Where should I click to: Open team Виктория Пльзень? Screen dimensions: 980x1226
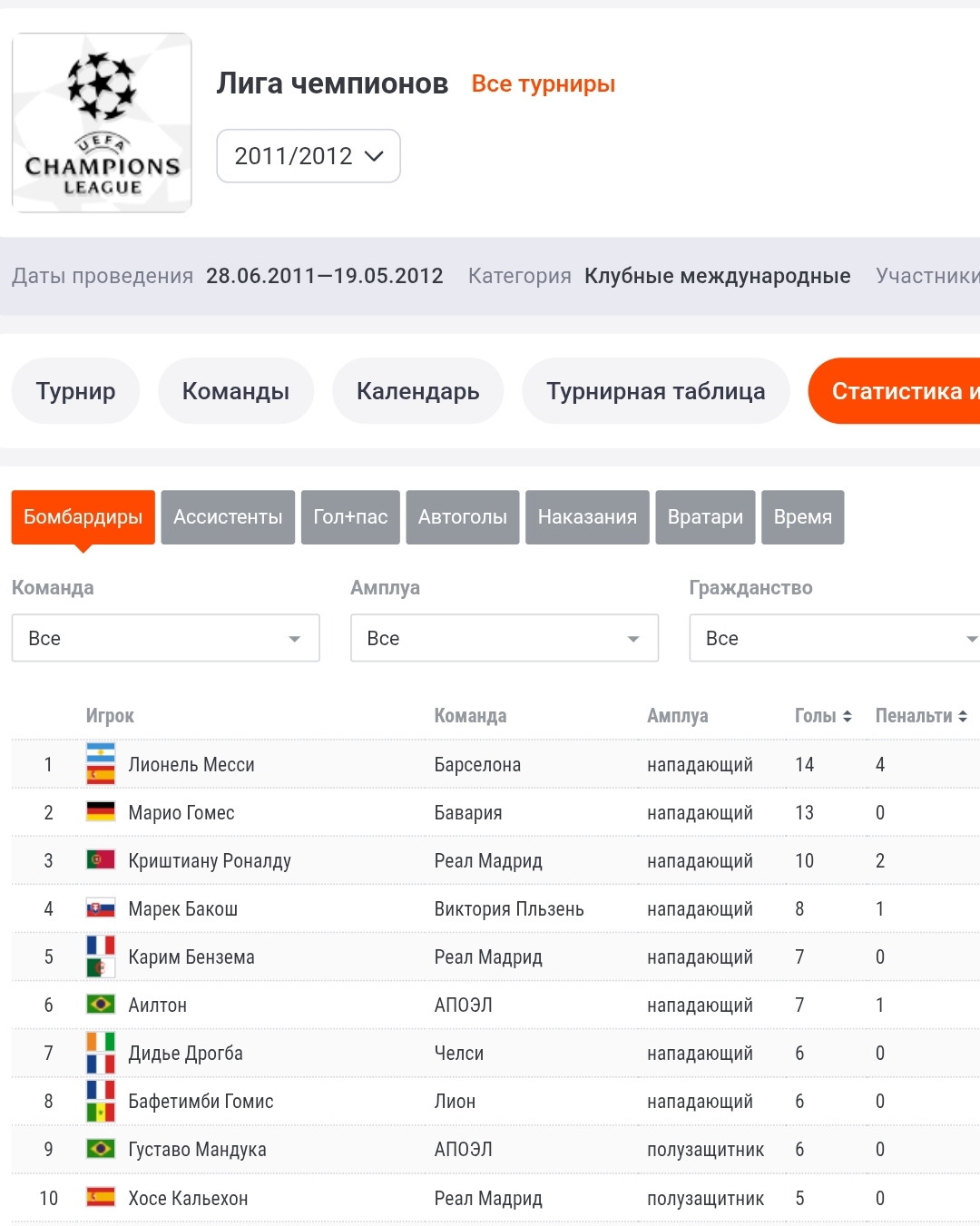(x=509, y=909)
